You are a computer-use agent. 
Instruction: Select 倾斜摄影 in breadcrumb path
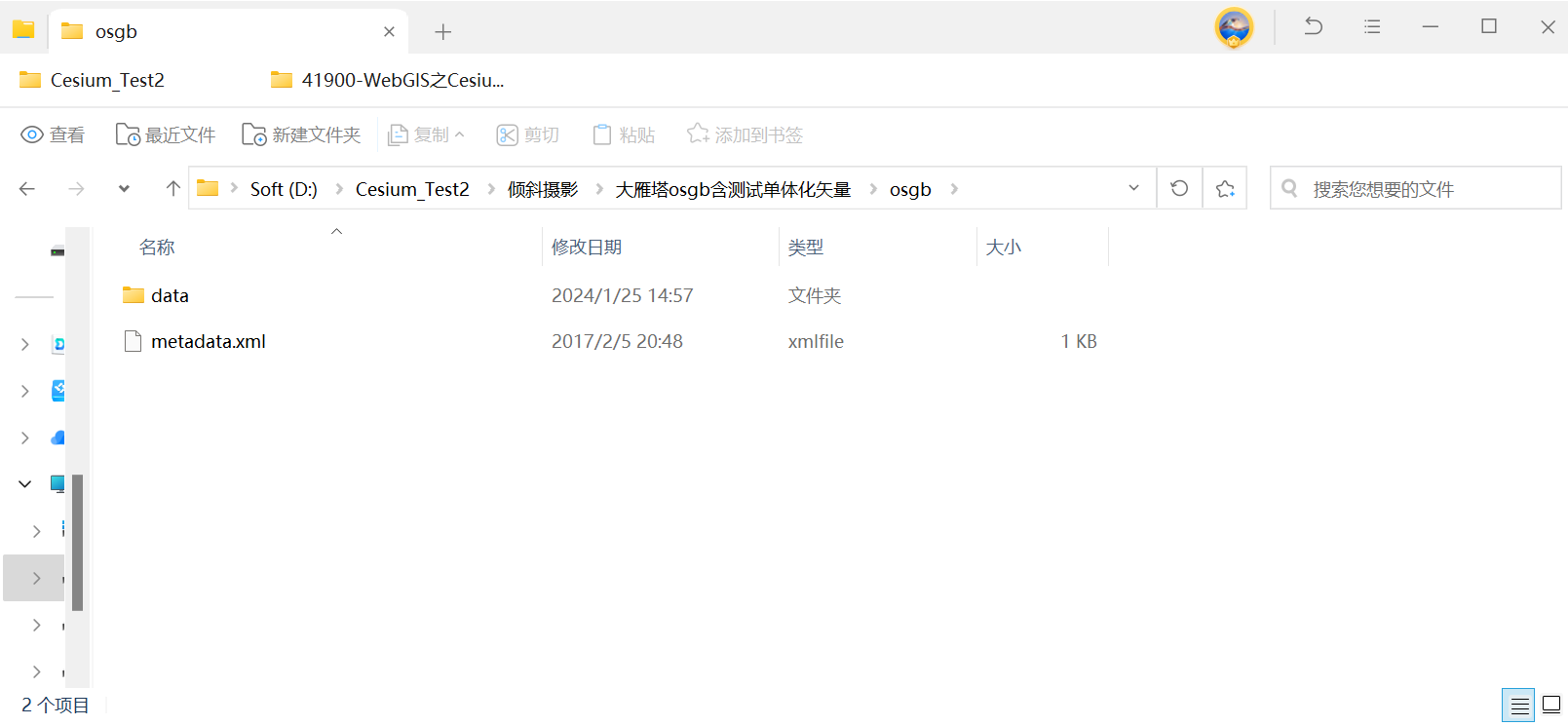click(x=543, y=189)
